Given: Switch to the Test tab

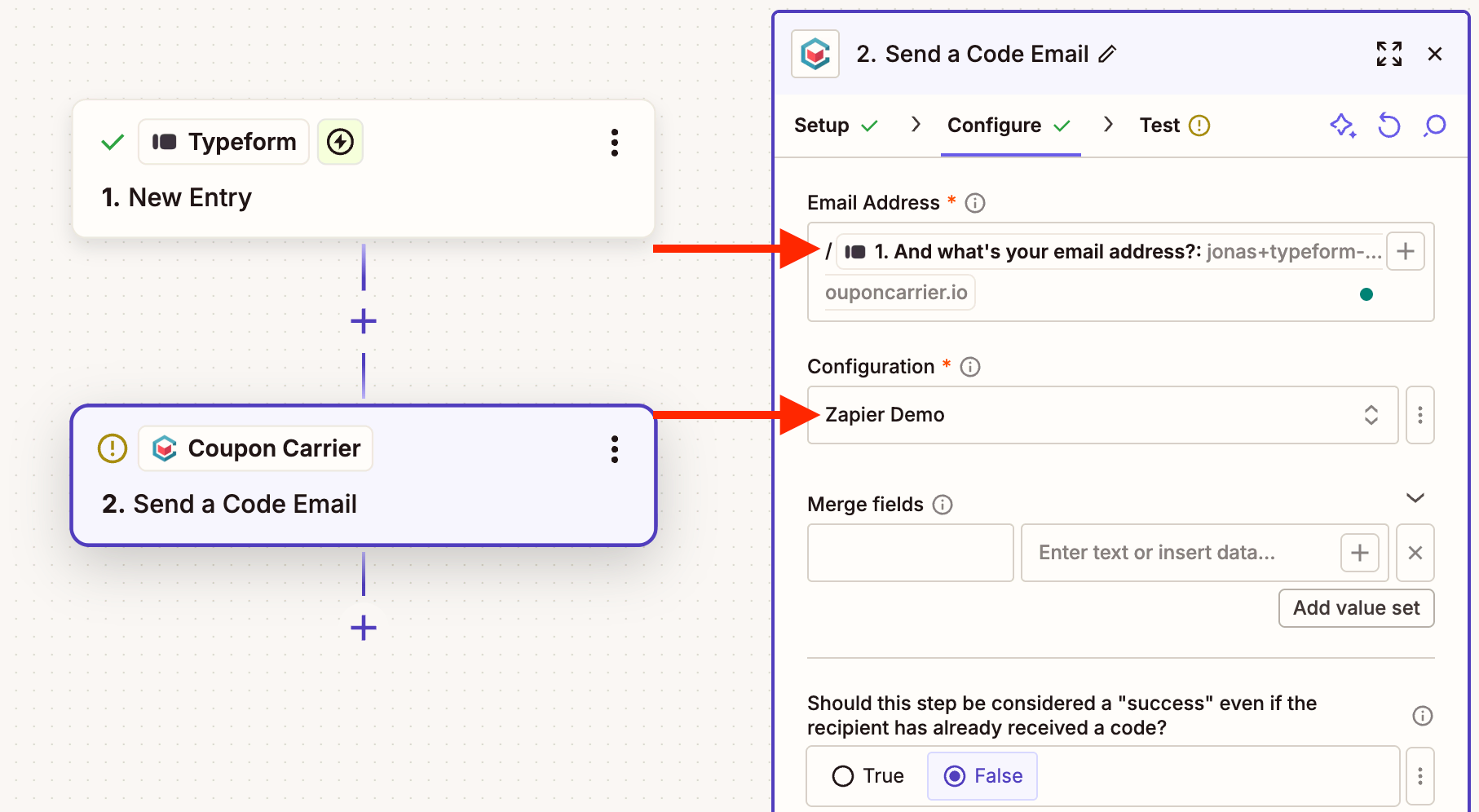Looking at the screenshot, I should click(1175, 126).
